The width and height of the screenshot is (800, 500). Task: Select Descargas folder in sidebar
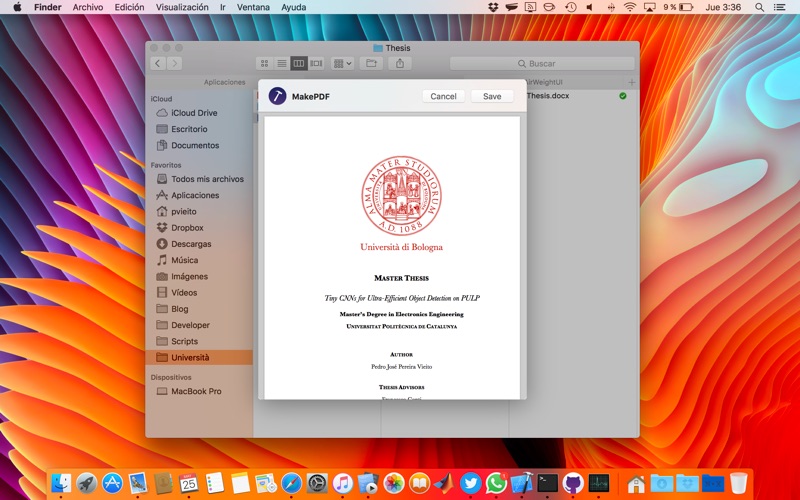[191, 244]
